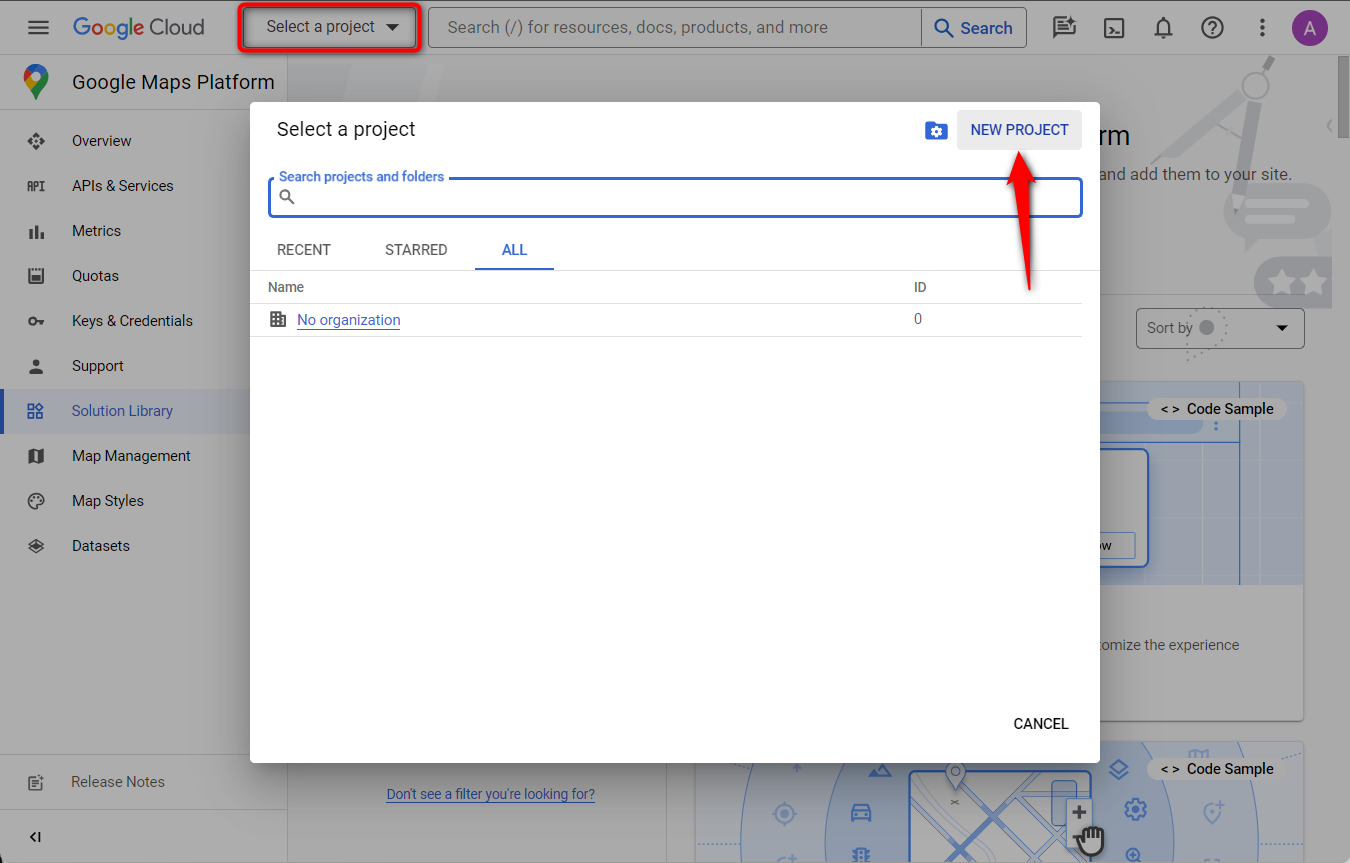
Task: Click the layers icon beside Datasets
Action: (36, 546)
